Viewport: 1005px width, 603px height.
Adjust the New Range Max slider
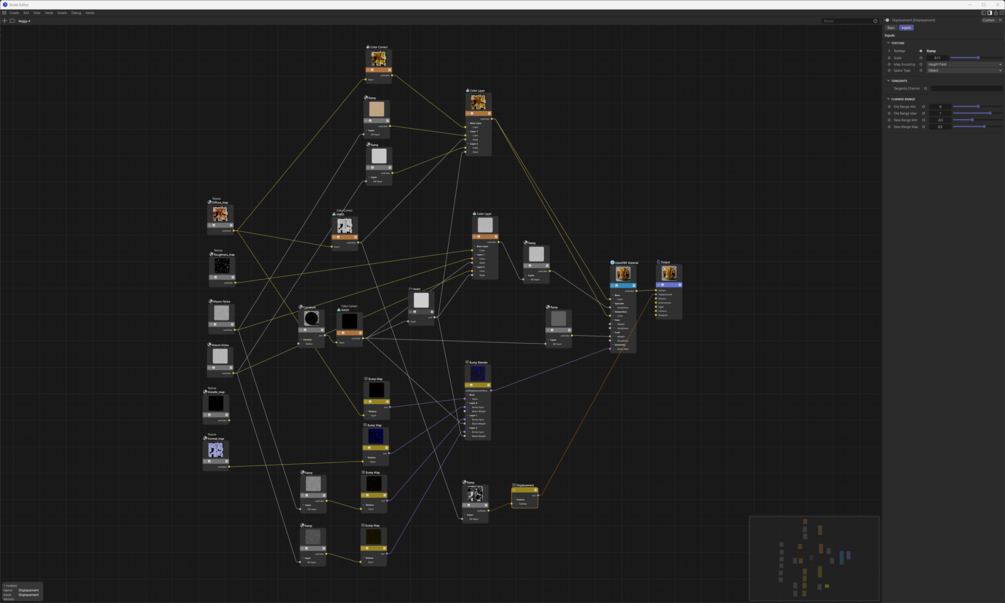pos(977,127)
